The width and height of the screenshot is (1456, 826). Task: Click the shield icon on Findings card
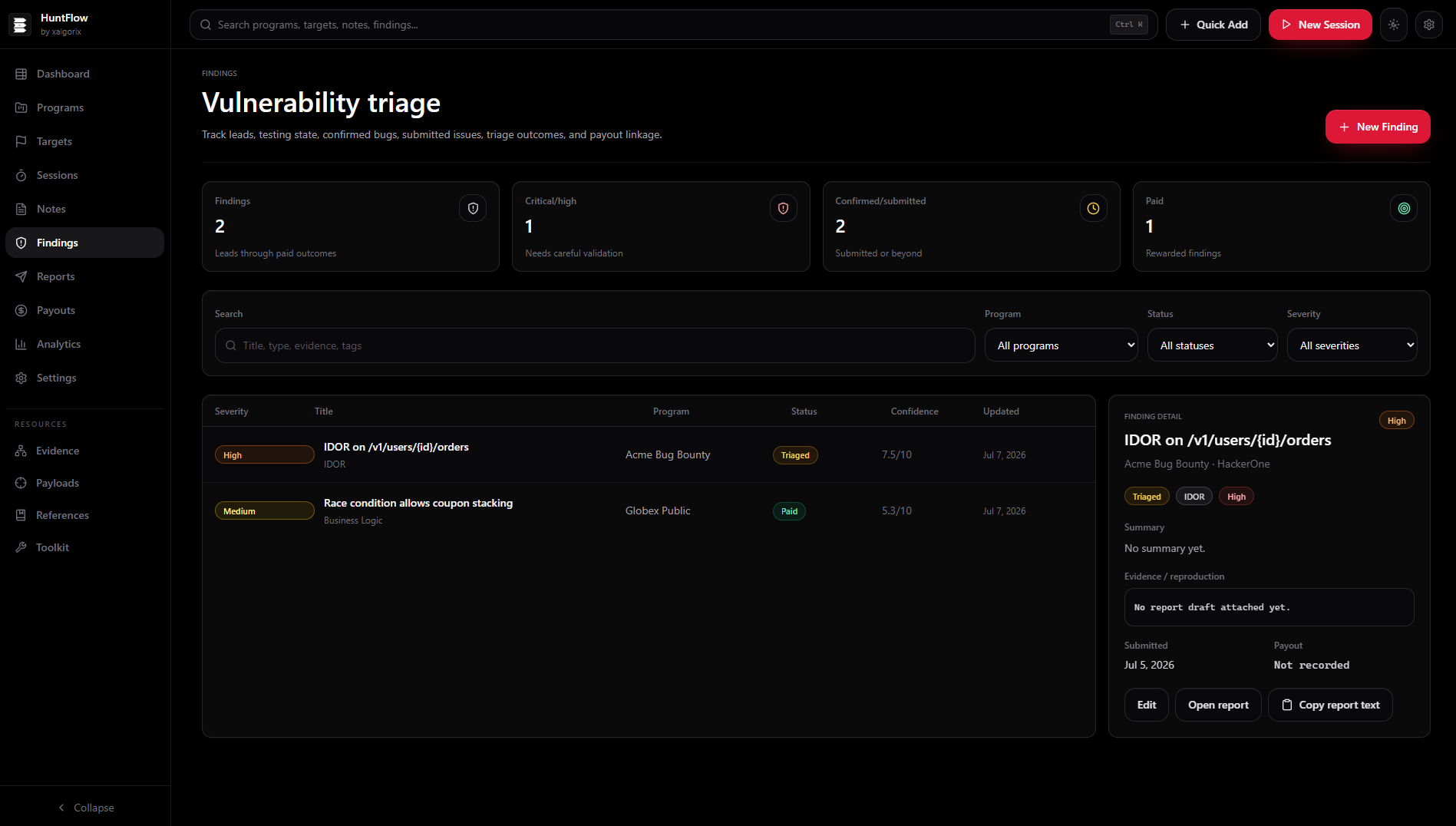click(473, 208)
